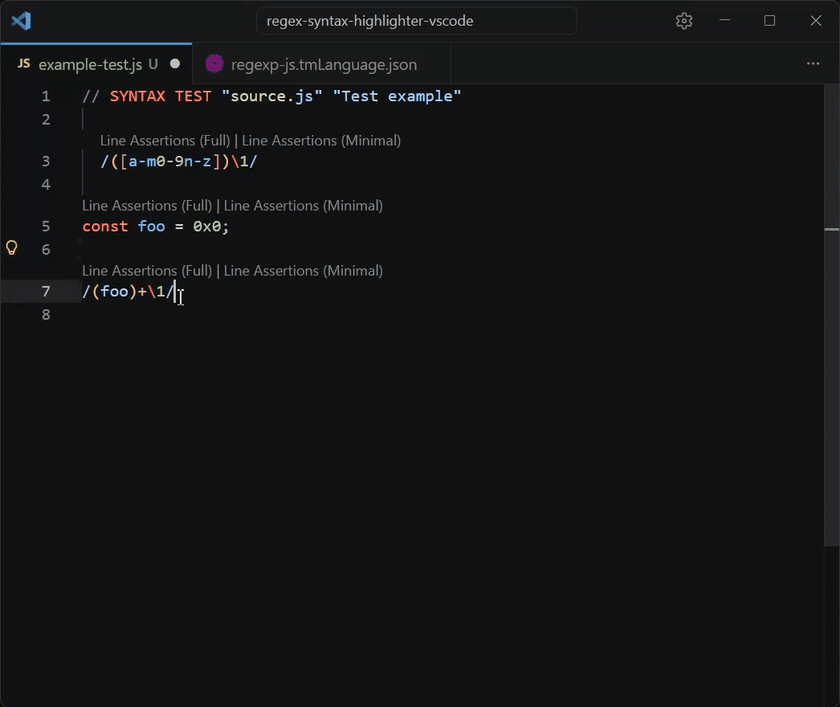This screenshot has height=707, width=840.
Task: Click the SYNTAX keyword on line 1
Action: [x=138, y=96]
